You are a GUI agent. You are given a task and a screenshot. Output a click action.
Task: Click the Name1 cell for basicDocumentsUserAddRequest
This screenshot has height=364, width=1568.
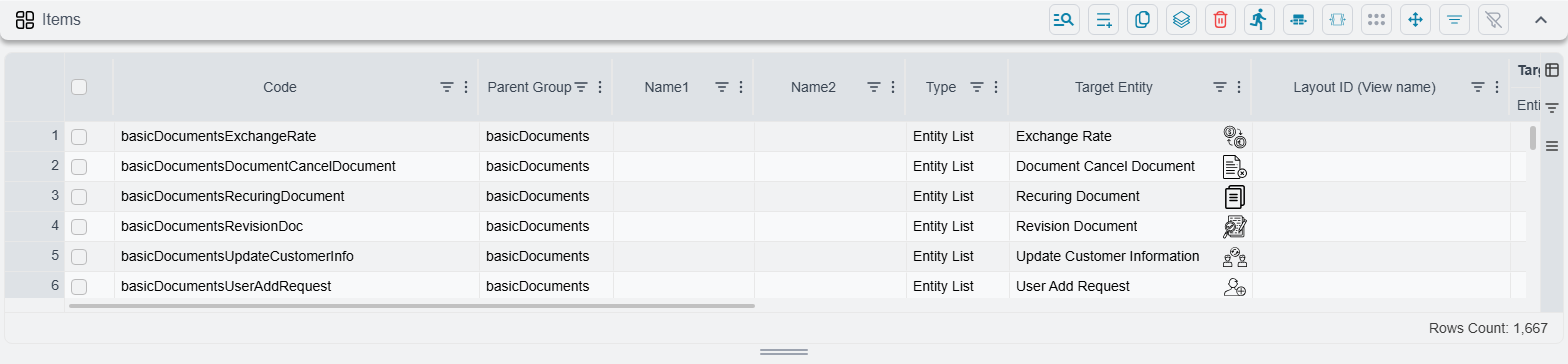[684, 287]
